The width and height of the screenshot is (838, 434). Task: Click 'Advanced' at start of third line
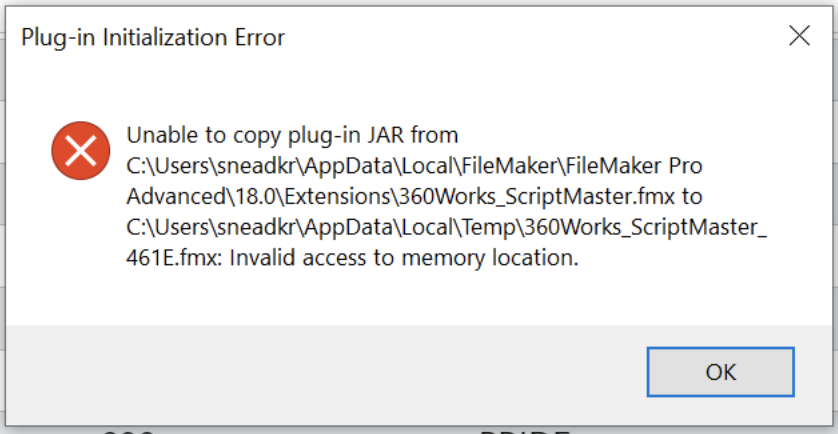tap(174, 197)
